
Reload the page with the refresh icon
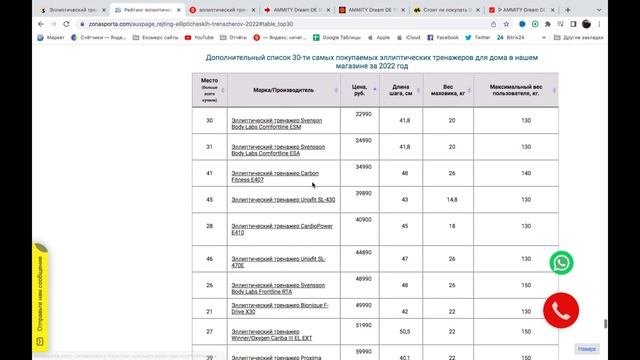pos(66,24)
